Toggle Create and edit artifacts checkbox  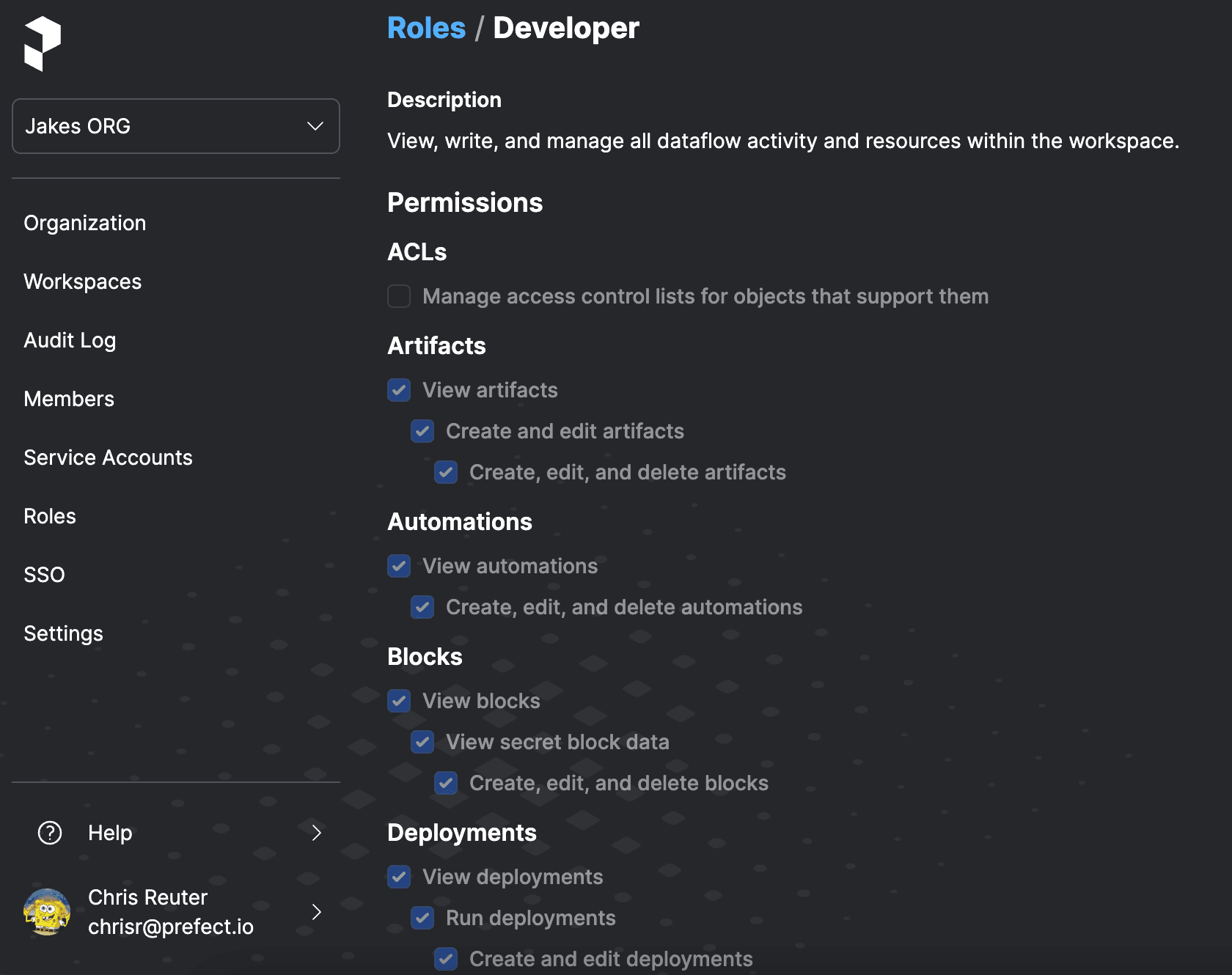(x=422, y=431)
